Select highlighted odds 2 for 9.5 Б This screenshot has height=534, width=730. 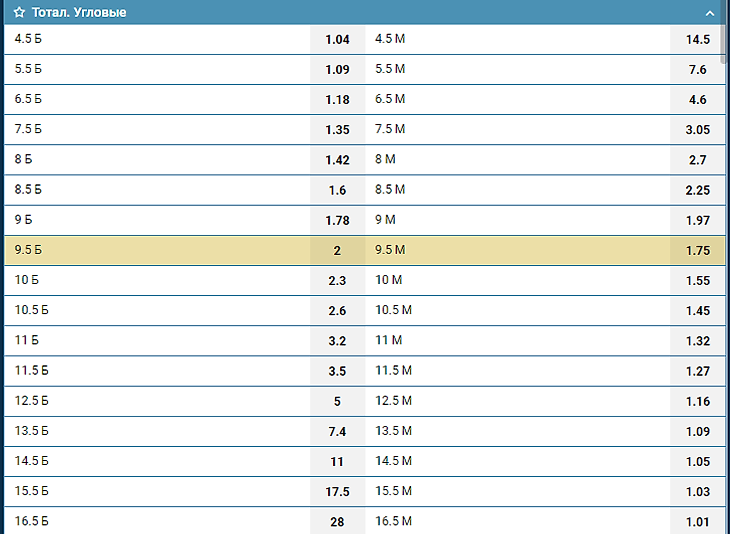tap(338, 250)
